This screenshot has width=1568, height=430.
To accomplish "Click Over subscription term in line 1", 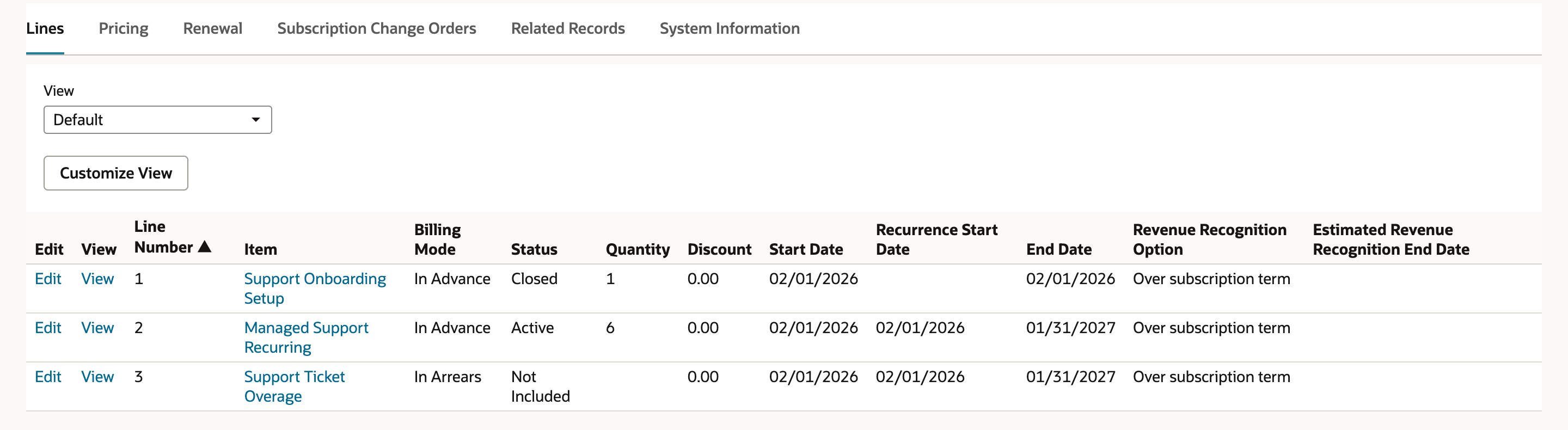I will tap(1211, 279).
